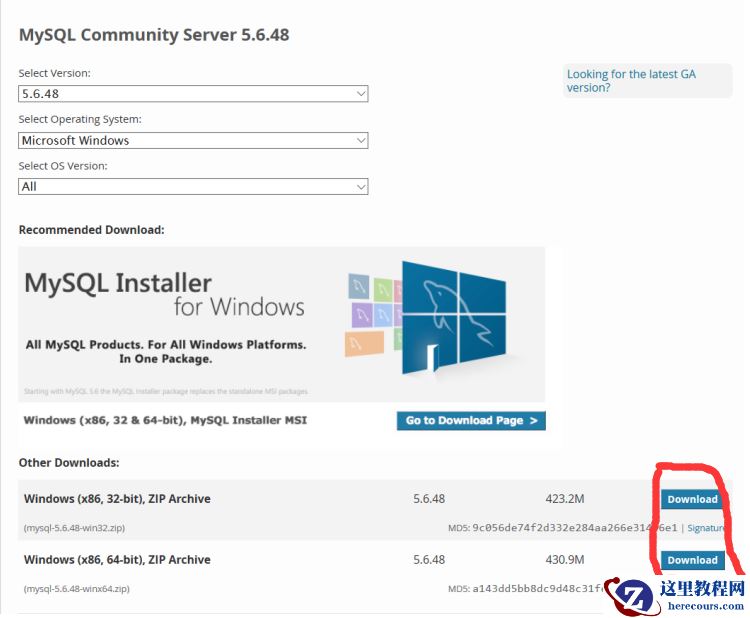Click the Go to Download Page button
This screenshot has width=750, height=618.
[471, 420]
